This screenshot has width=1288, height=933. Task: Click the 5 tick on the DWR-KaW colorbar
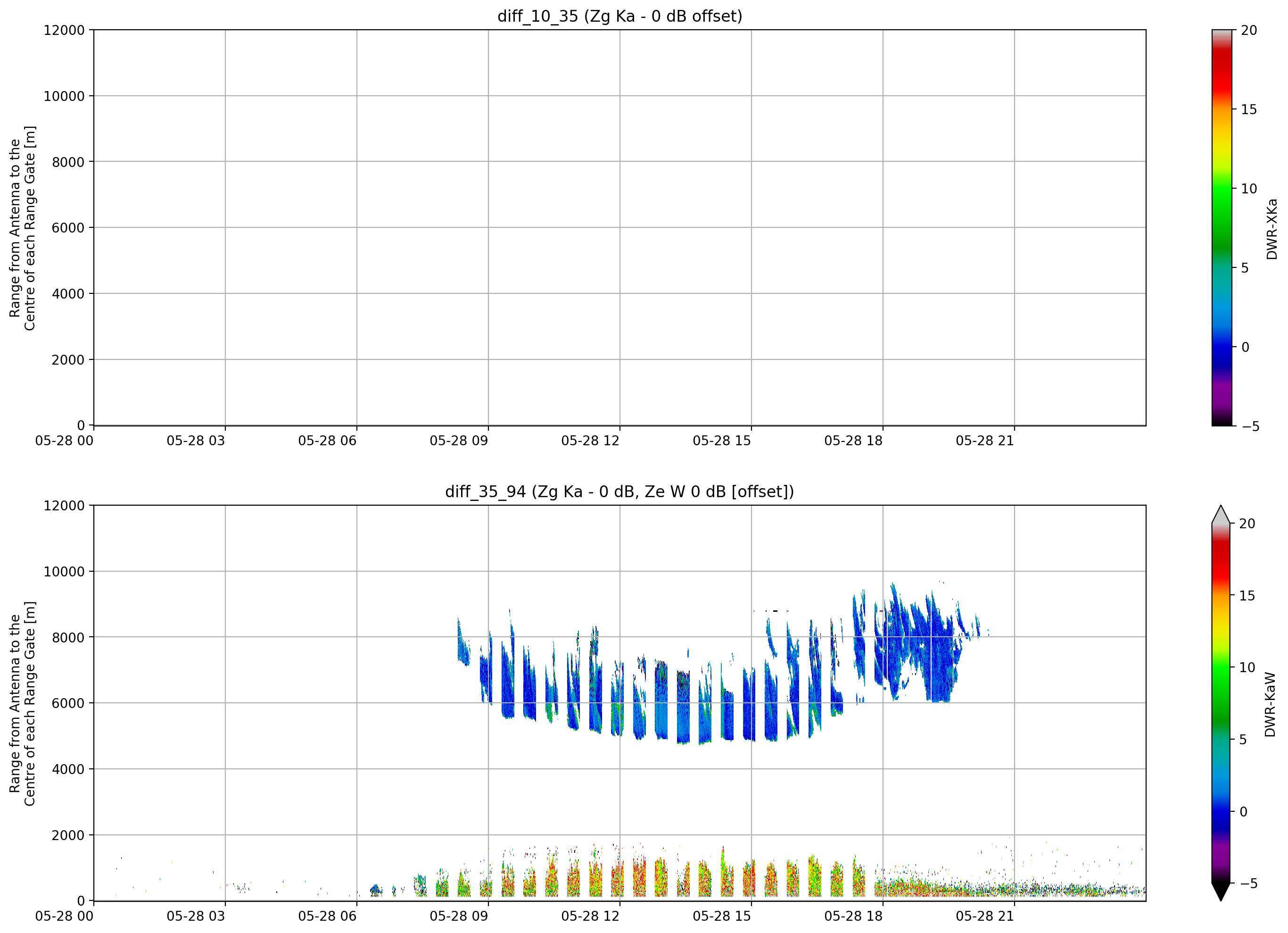click(1243, 740)
